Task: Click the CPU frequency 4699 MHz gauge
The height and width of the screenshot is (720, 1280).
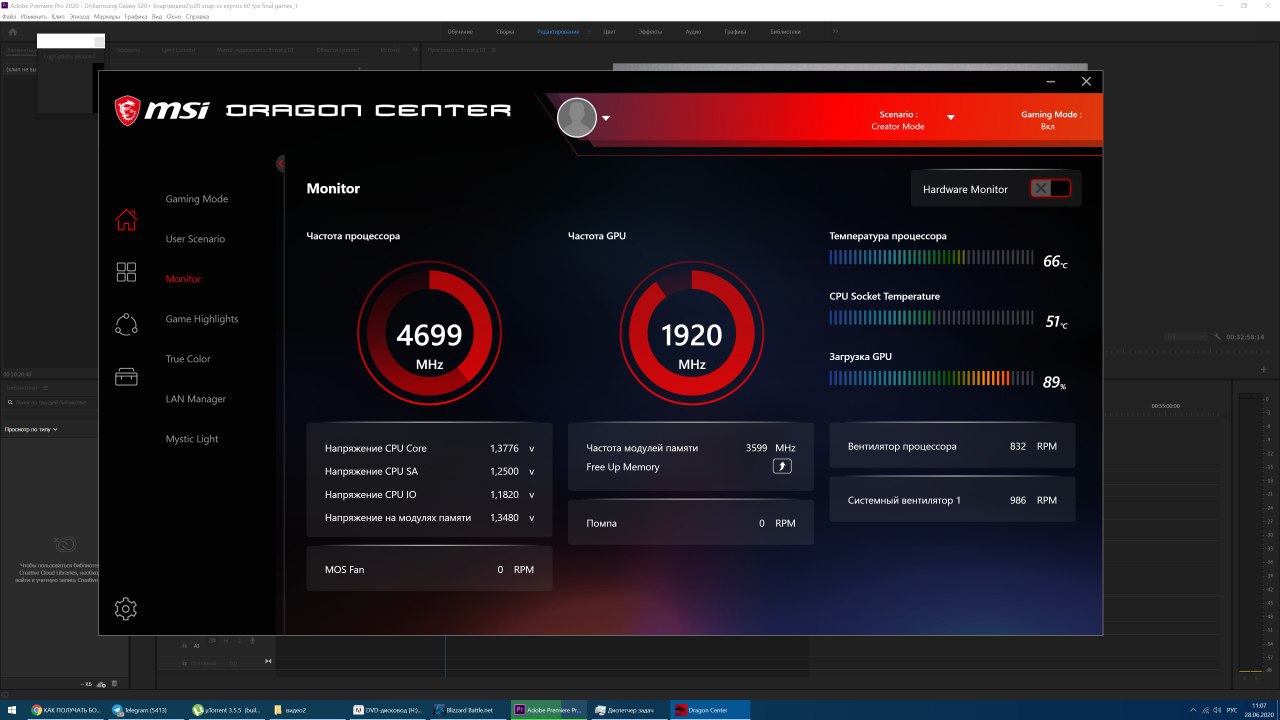Action: click(x=430, y=334)
